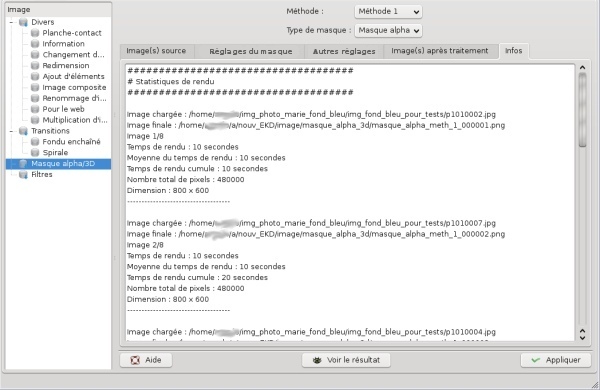This screenshot has height=390, width=600.
Task: Select Filtres in the tree
Action: 42,175
